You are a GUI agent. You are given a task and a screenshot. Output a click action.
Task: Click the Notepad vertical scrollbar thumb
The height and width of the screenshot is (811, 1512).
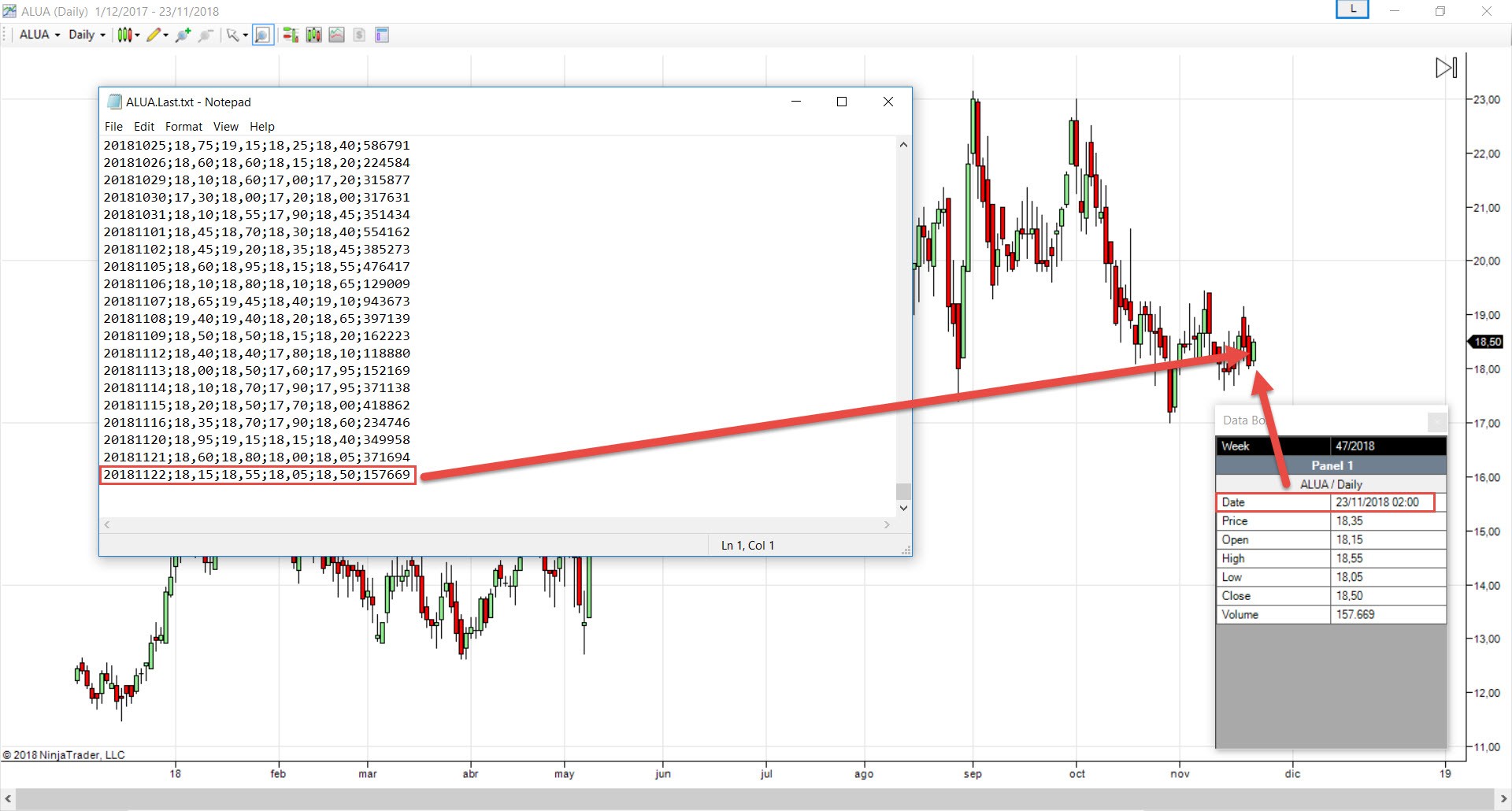point(903,491)
